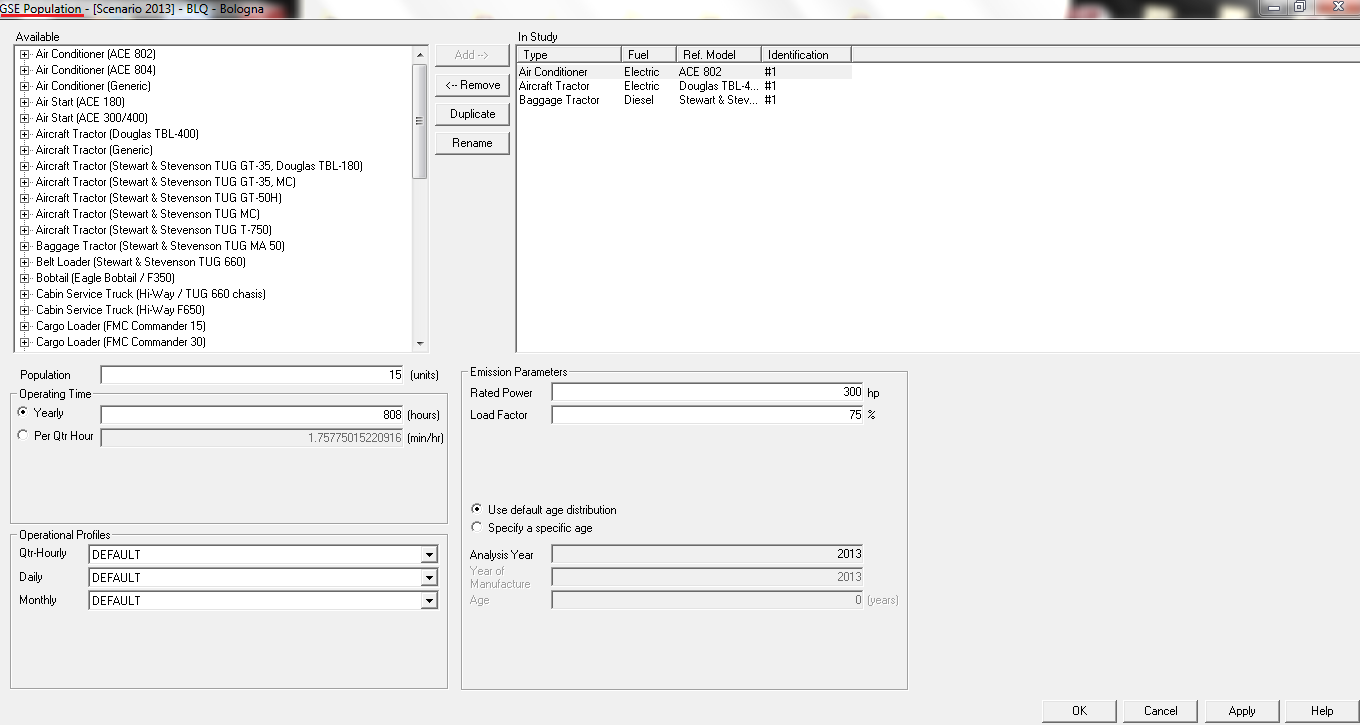Image resolution: width=1360 pixels, height=725 pixels.
Task: Click the Population input field
Action: coord(252,375)
